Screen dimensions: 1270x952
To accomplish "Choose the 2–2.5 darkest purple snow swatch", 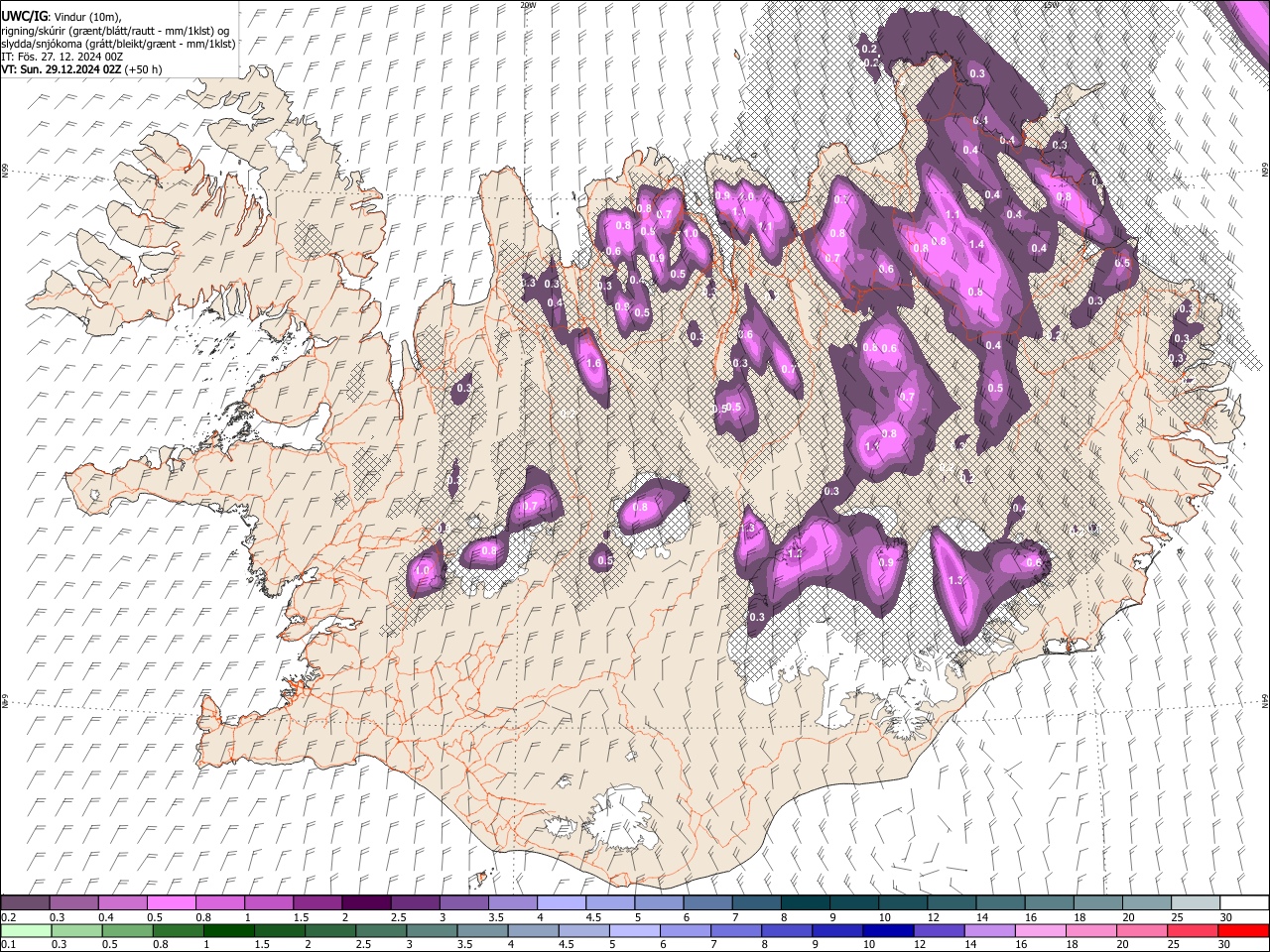I will coord(366,902).
